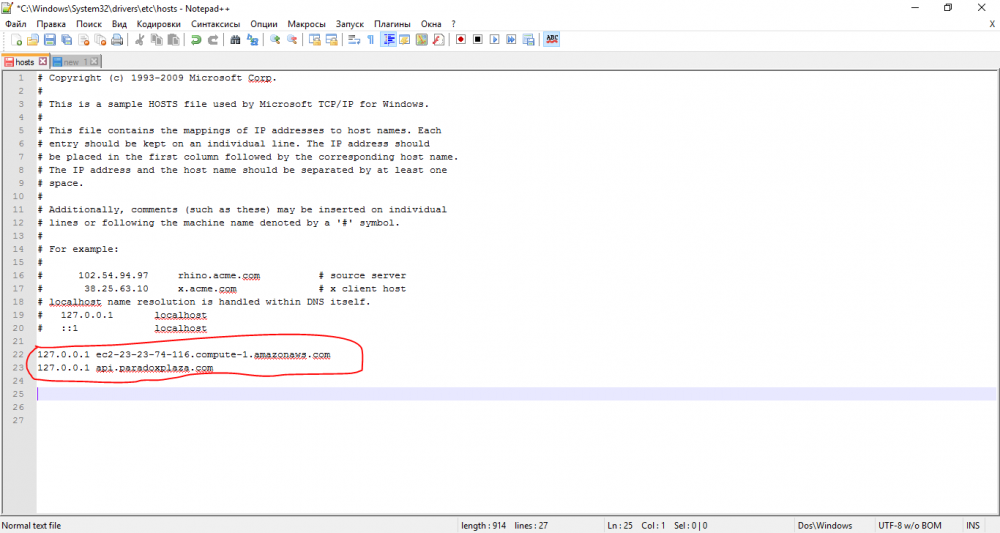The width and height of the screenshot is (1000, 533).
Task: Open the Replace dialog icon
Action: pyautogui.click(x=253, y=40)
